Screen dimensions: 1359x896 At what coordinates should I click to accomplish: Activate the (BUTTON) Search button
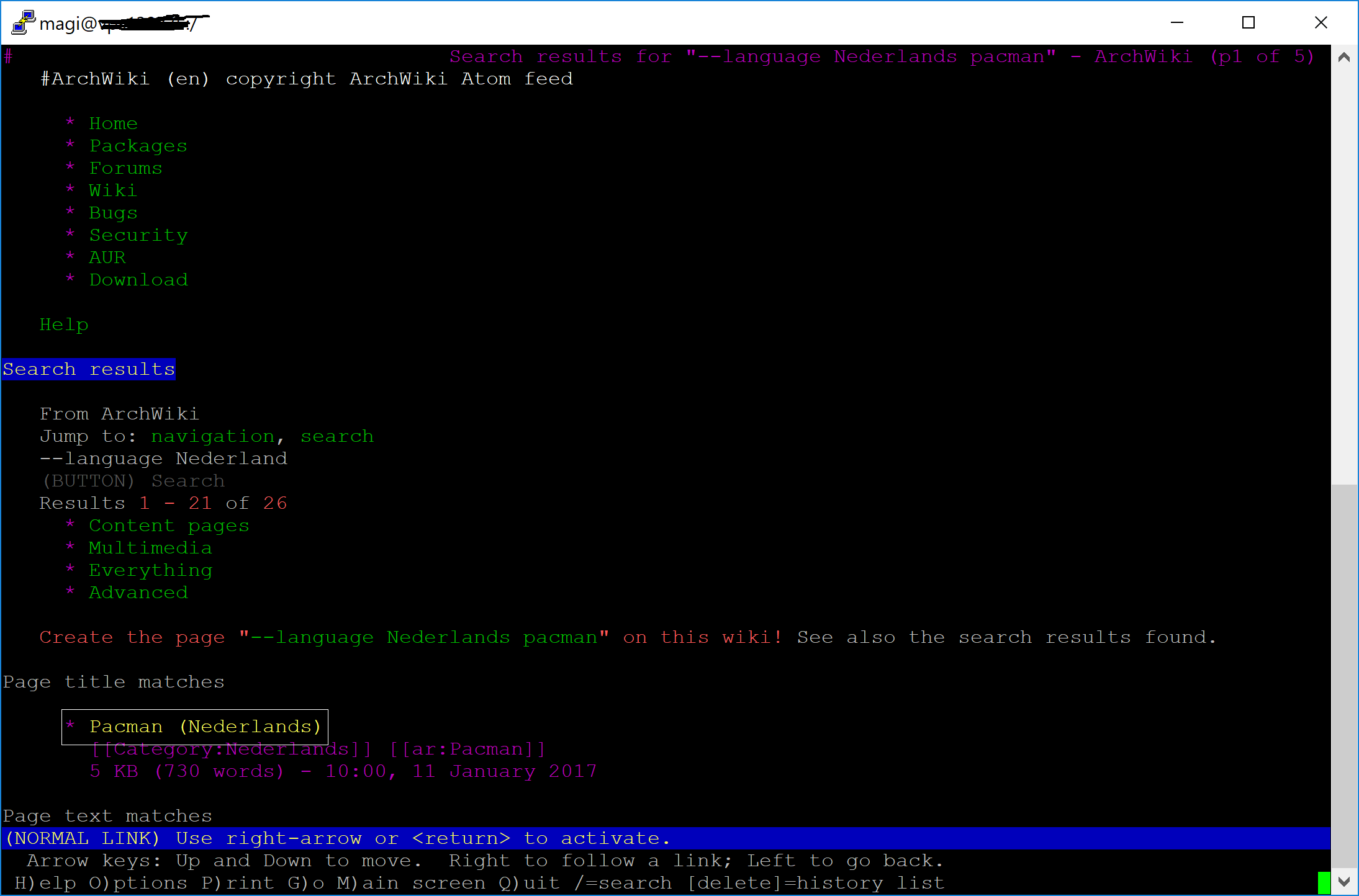click(132, 481)
